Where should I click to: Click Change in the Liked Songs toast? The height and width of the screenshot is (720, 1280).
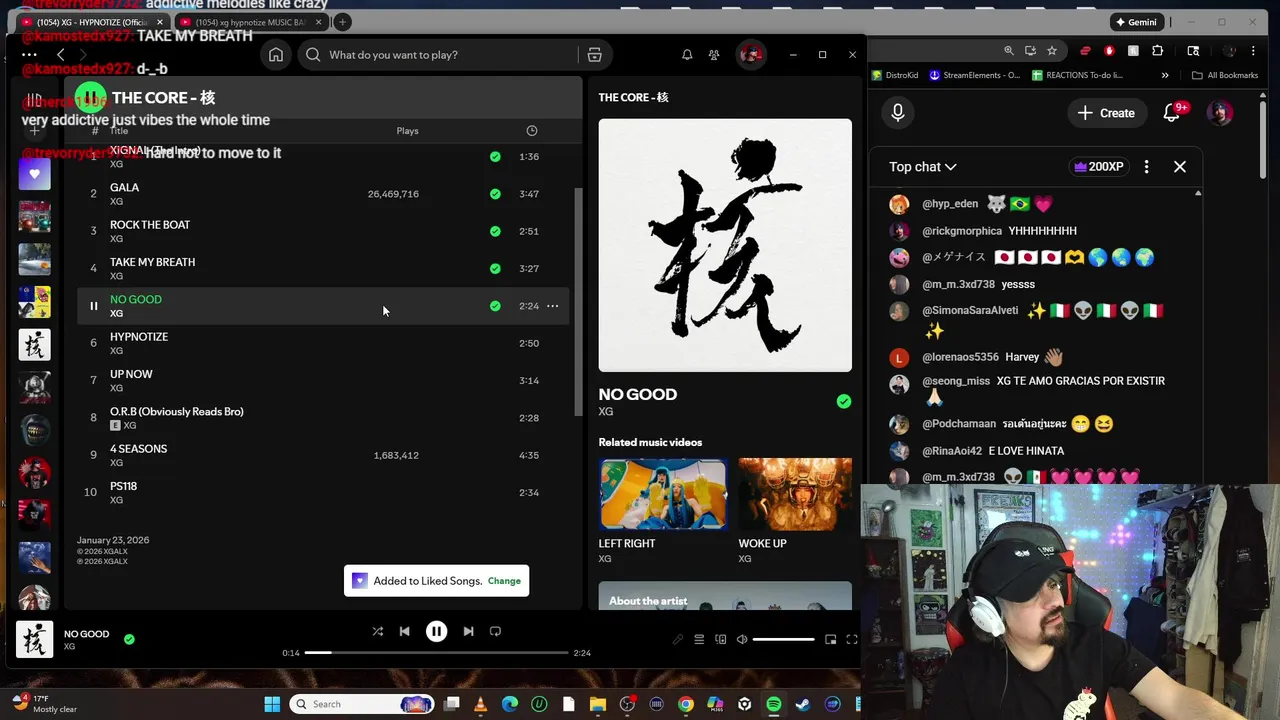[x=504, y=581]
